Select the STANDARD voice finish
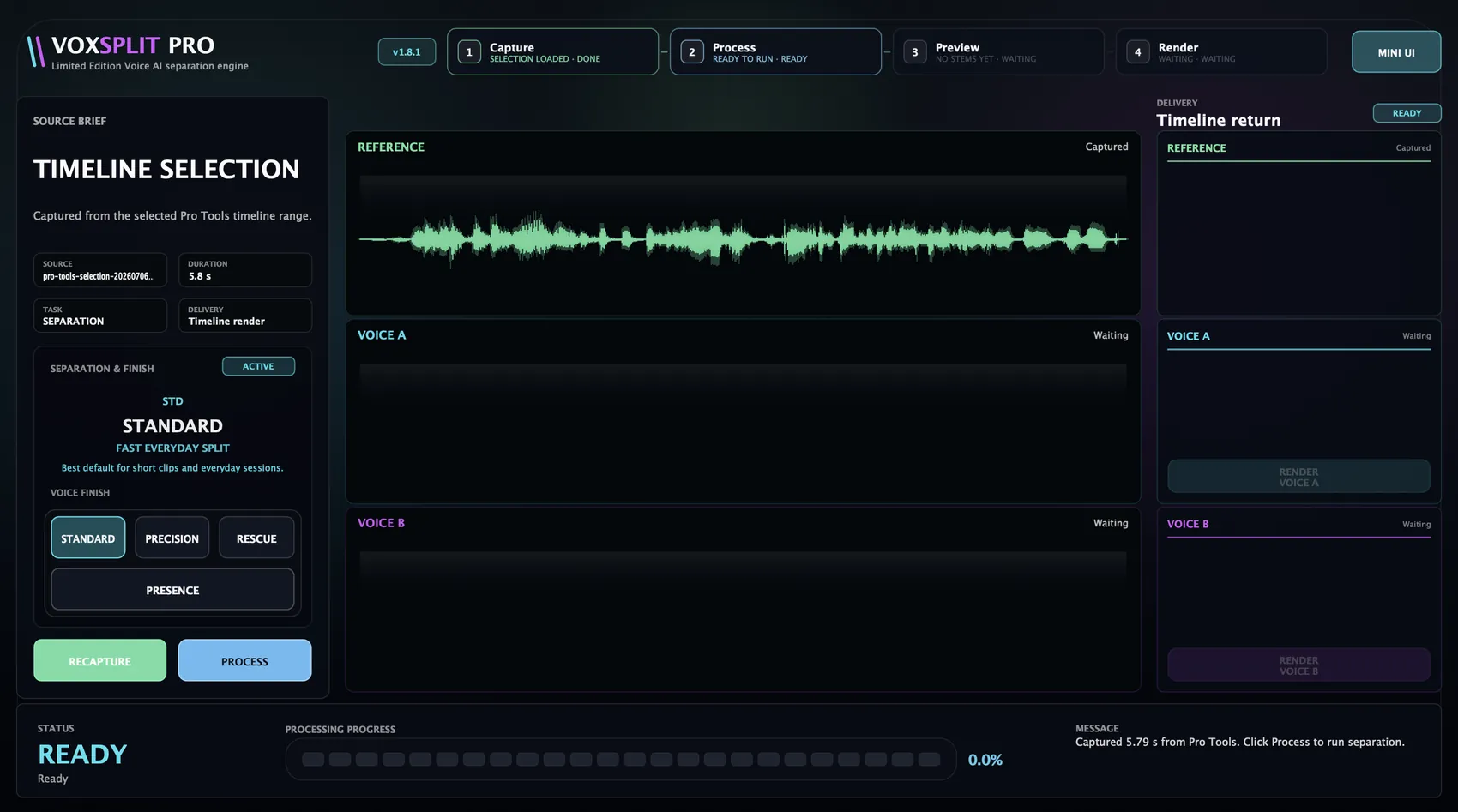 tap(88, 538)
